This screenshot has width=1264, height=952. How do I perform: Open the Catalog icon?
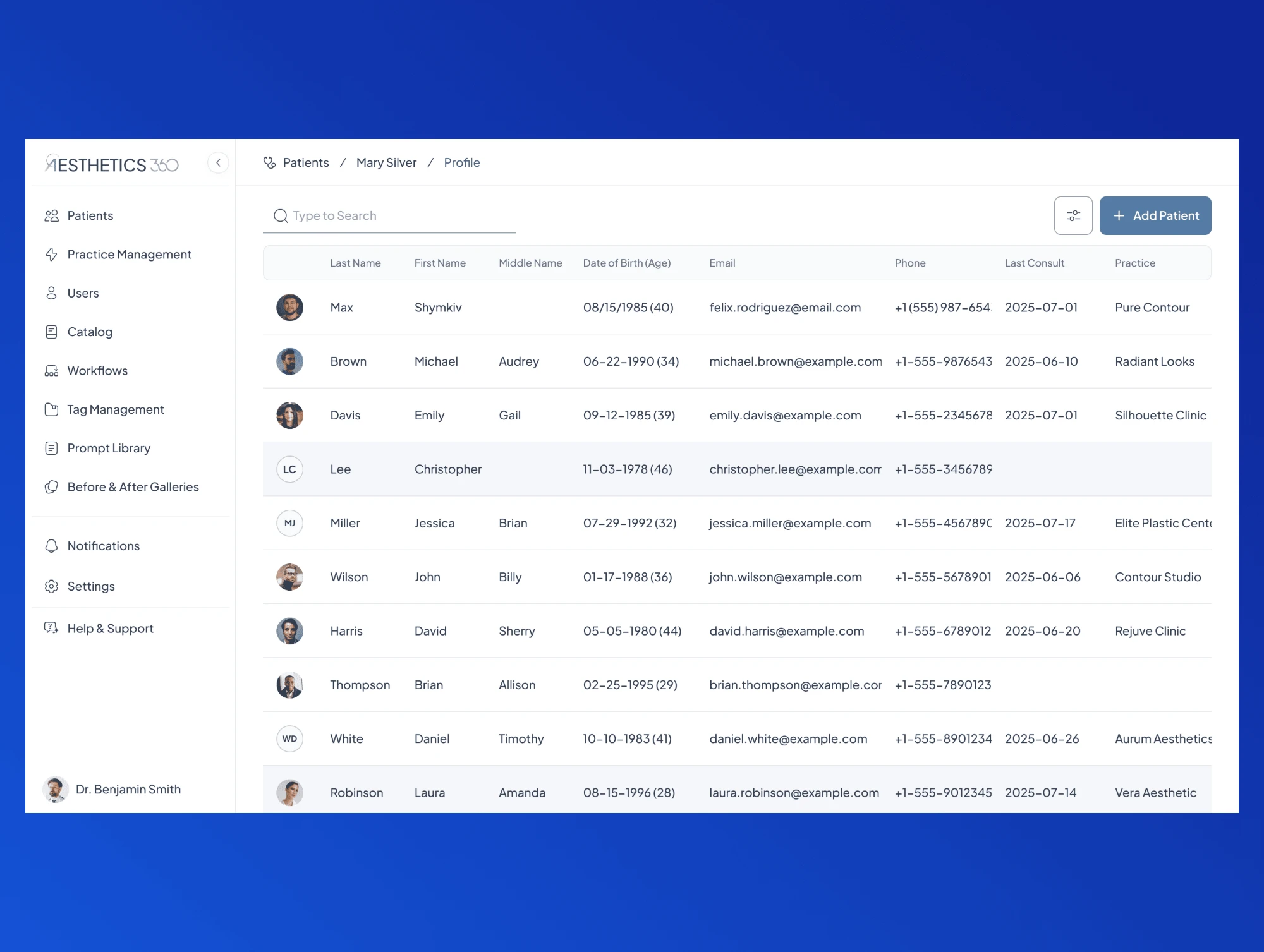tap(52, 332)
